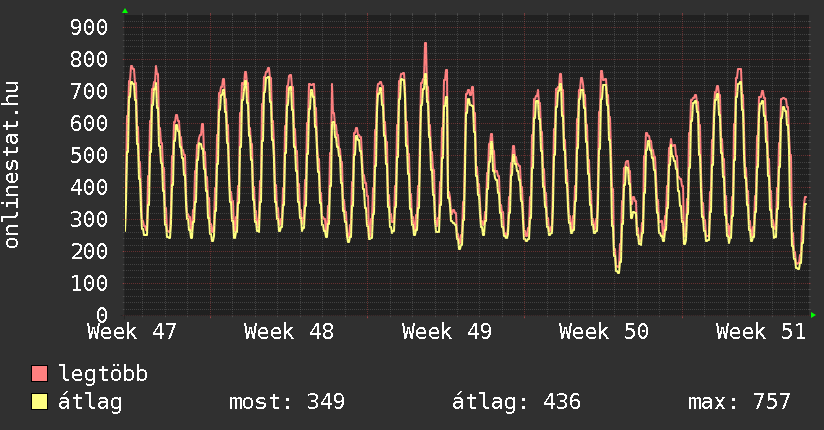Screen dimensions: 824x430
Task: Select the Week 51 axis label
Action: [x=760, y=331]
